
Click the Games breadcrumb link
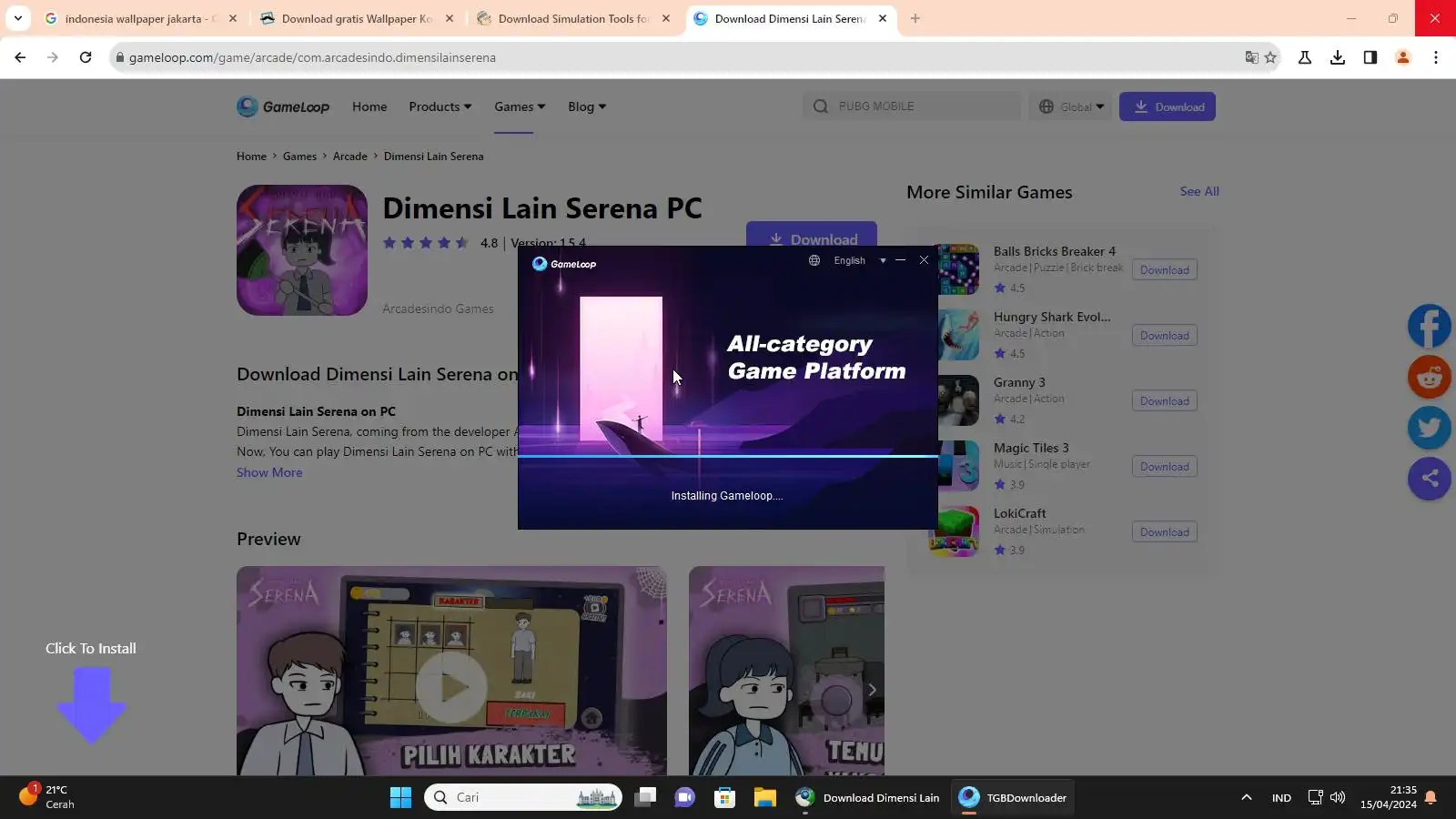(299, 157)
